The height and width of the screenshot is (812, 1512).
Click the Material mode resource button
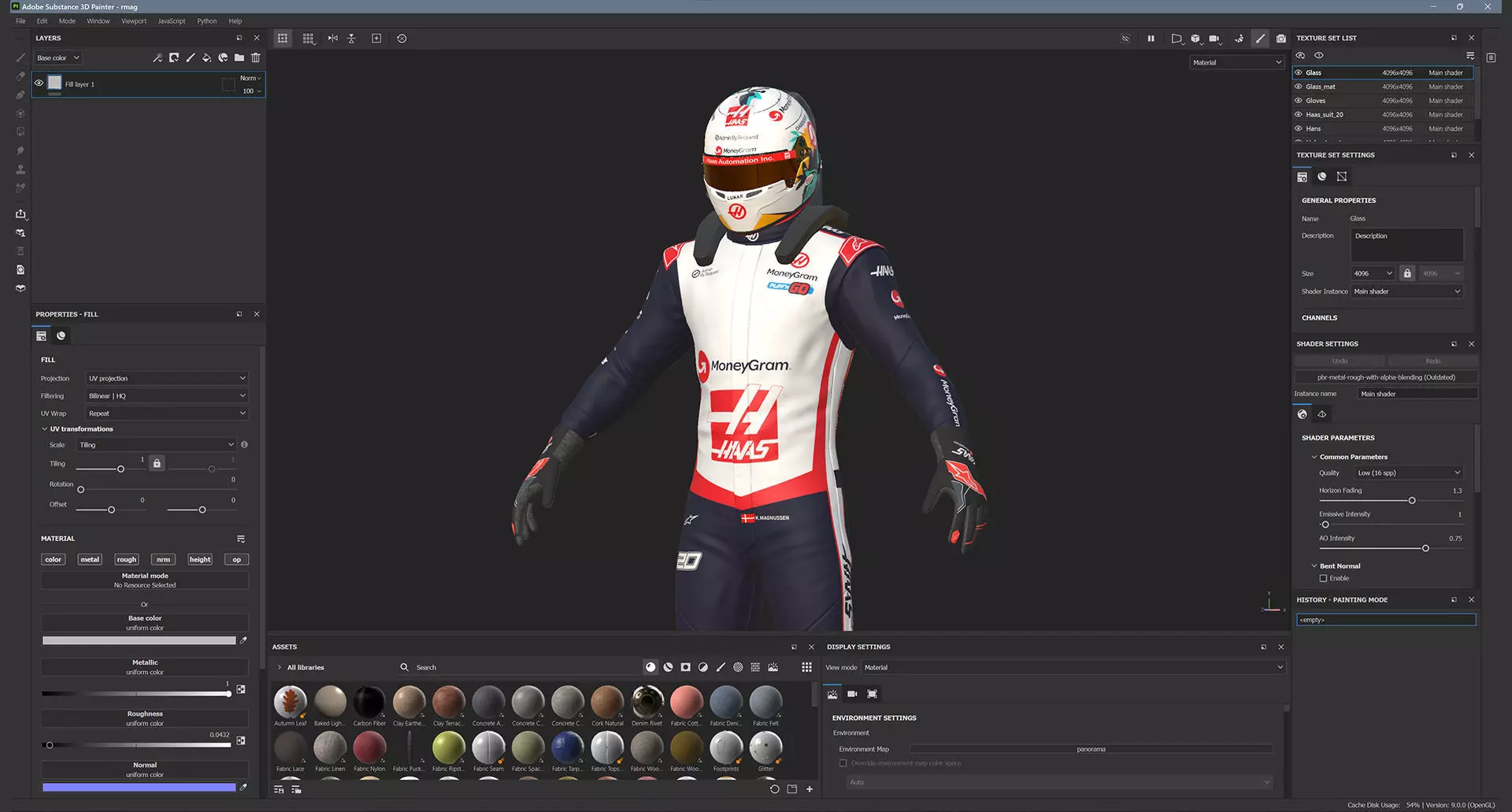pyautogui.click(x=145, y=580)
